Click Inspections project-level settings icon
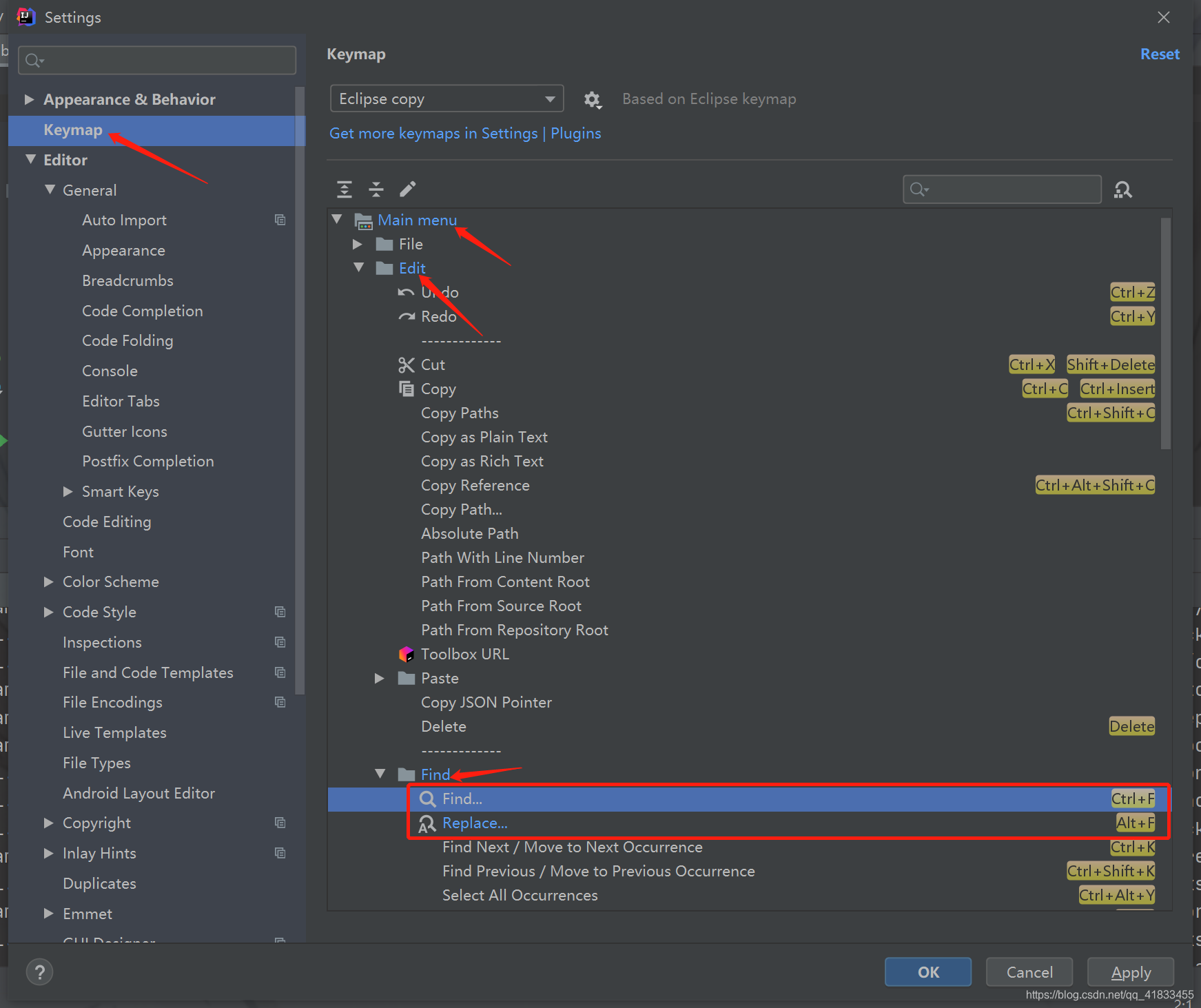The height and width of the screenshot is (1008, 1201). click(x=280, y=642)
